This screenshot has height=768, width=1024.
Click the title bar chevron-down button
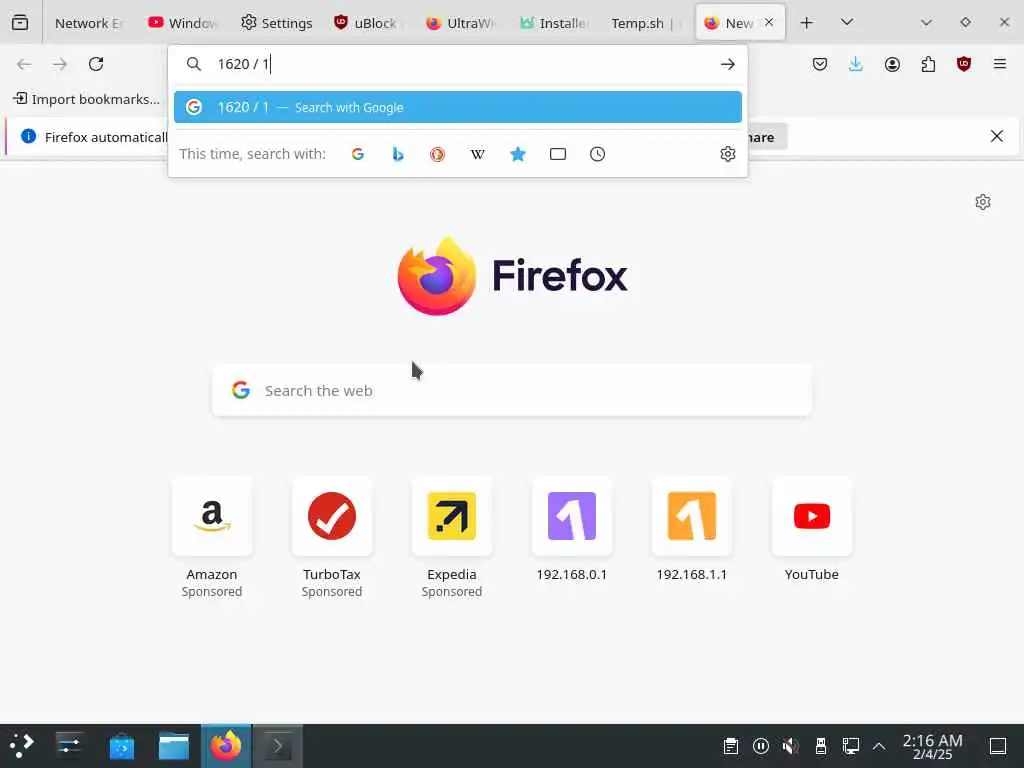click(x=926, y=22)
